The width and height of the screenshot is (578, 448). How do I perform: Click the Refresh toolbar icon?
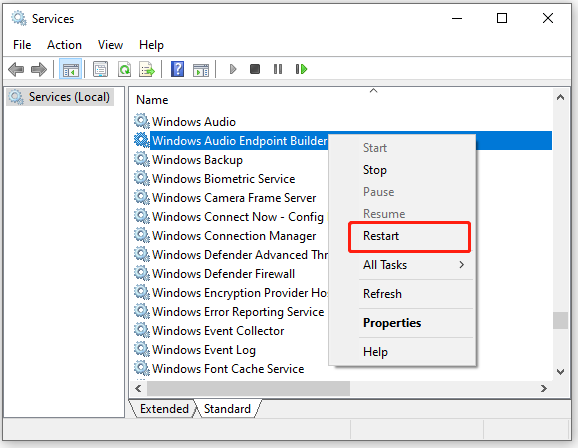tap(124, 69)
